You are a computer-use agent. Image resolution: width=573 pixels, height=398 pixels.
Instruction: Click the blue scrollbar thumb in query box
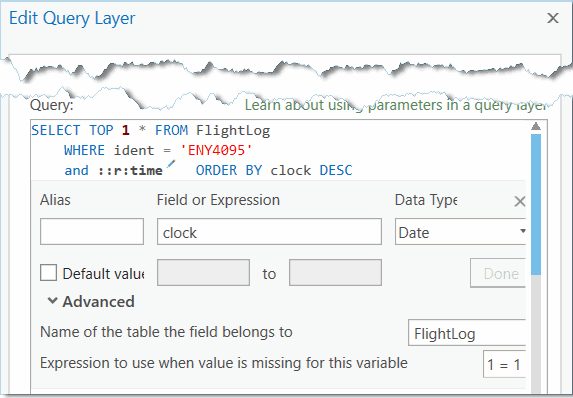(536, 204)
